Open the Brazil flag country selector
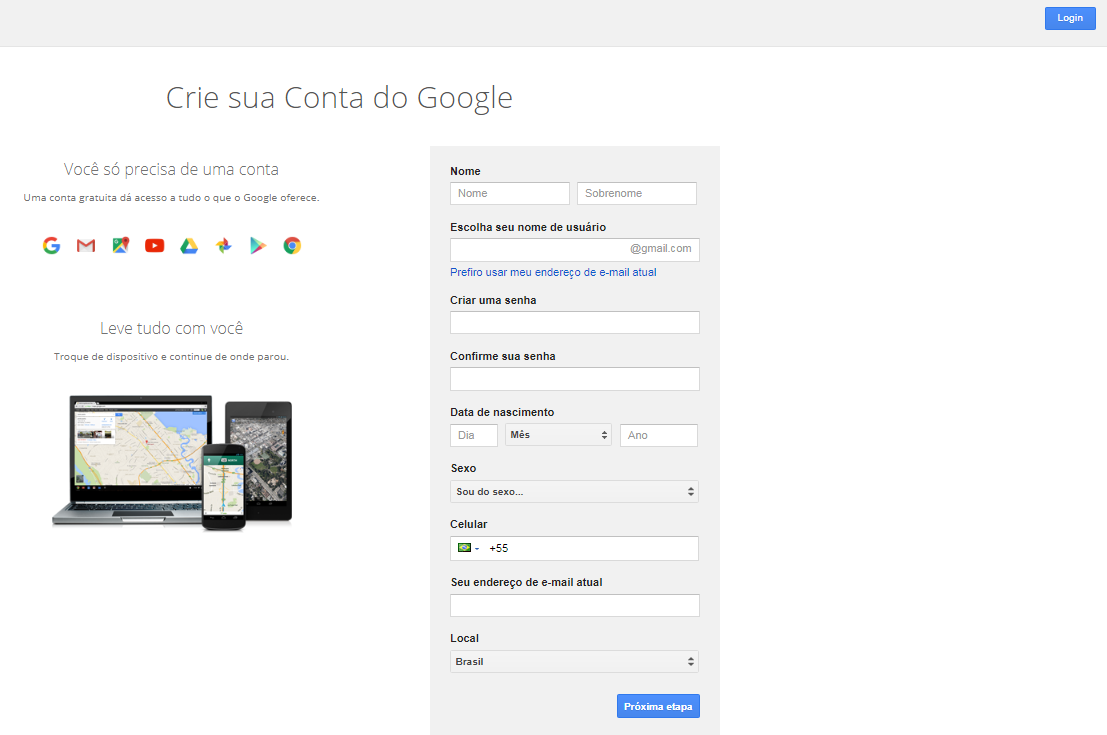 pyautogui.click(x=468, y=548)
